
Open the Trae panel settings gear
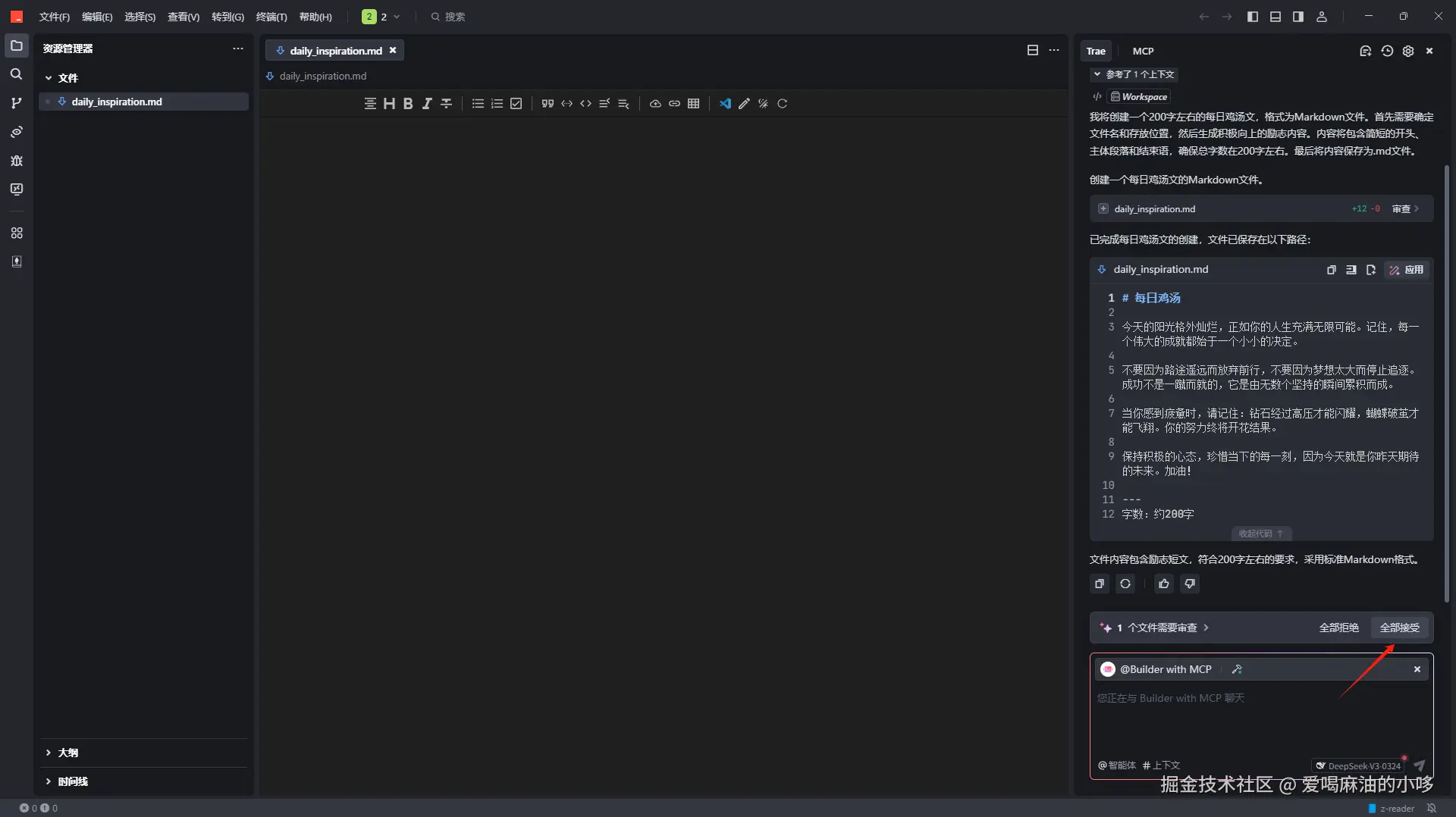[x=1408, y=51]
